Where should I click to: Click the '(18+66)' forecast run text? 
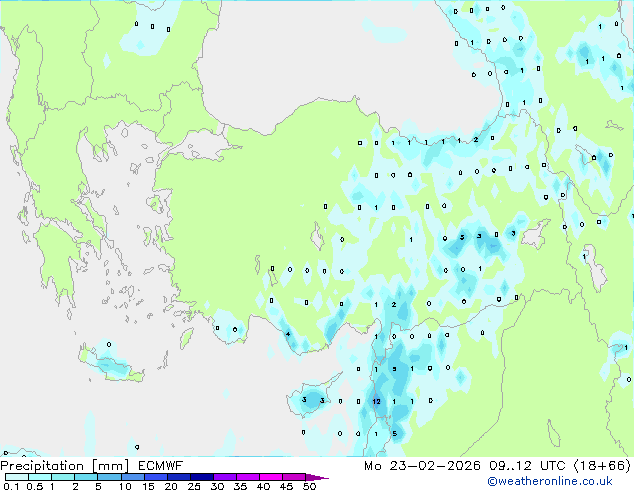602,466
